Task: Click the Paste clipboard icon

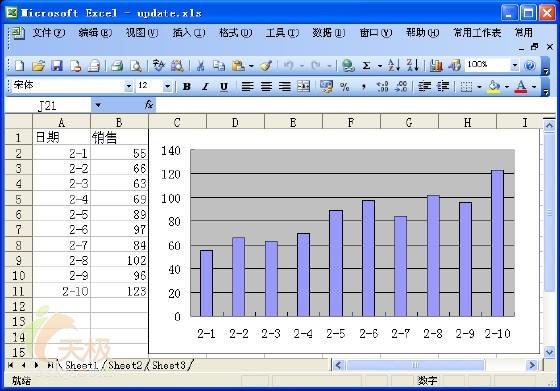Action: [238, 66]
